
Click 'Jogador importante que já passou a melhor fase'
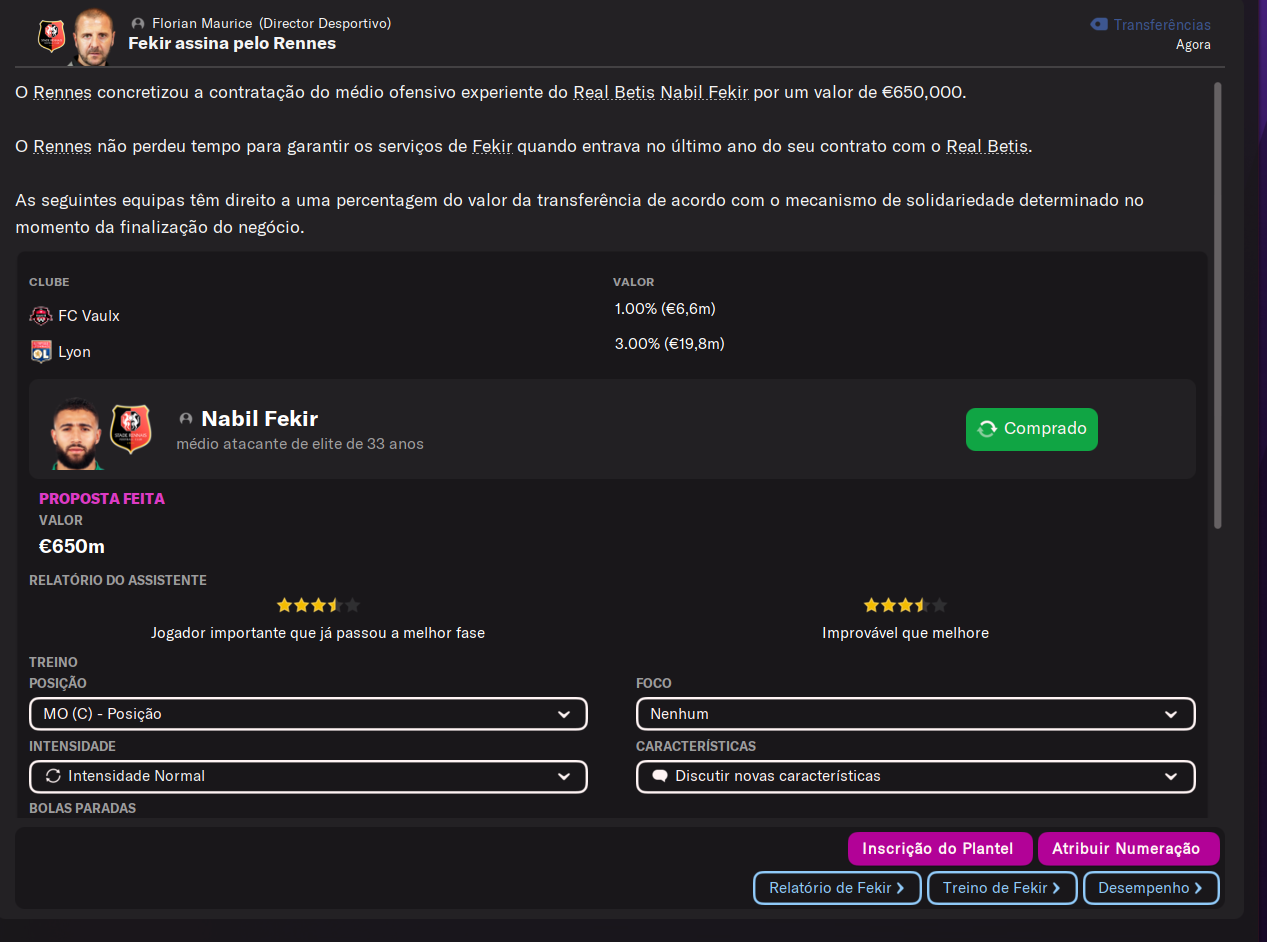(x=318, y=633)
